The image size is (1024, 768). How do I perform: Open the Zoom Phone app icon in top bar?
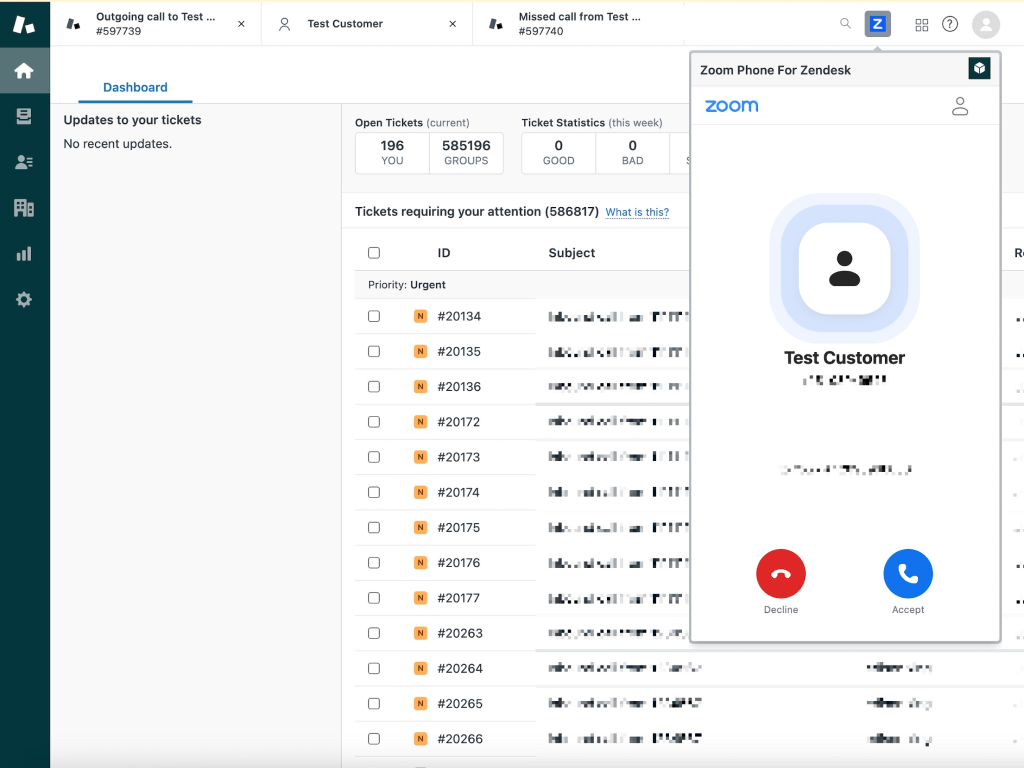[877, 24]
